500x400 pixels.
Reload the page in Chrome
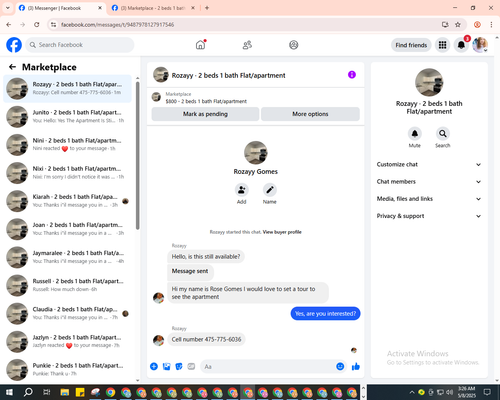pos(37,25)
